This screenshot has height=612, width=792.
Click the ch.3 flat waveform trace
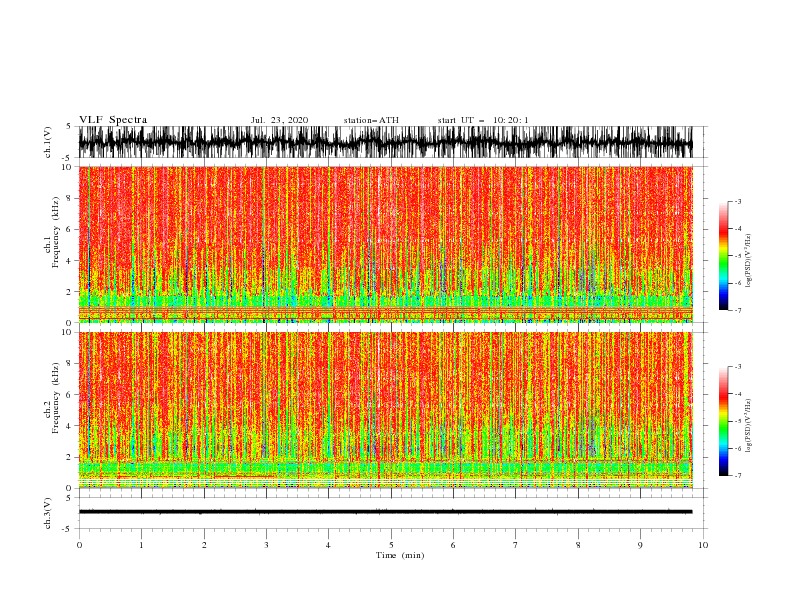pyautogui.click(x=385, y=512)
